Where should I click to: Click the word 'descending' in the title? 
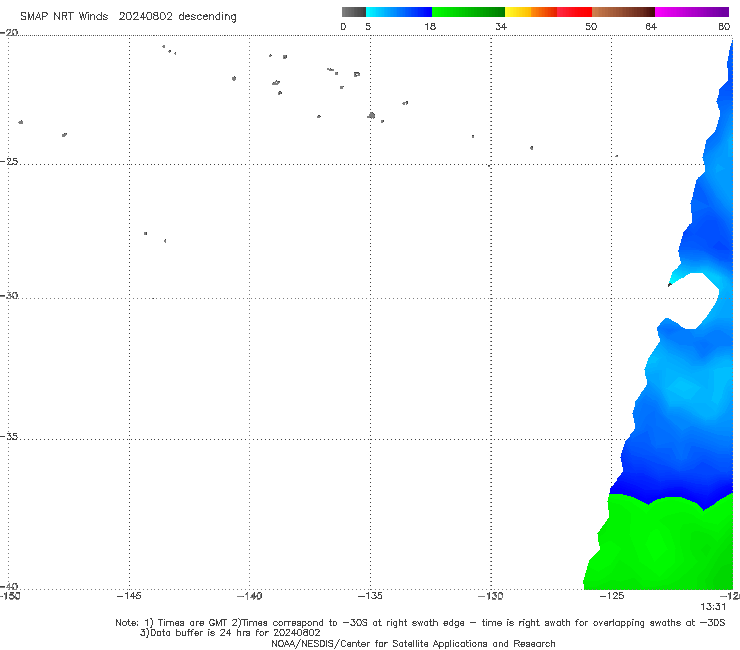207,17
